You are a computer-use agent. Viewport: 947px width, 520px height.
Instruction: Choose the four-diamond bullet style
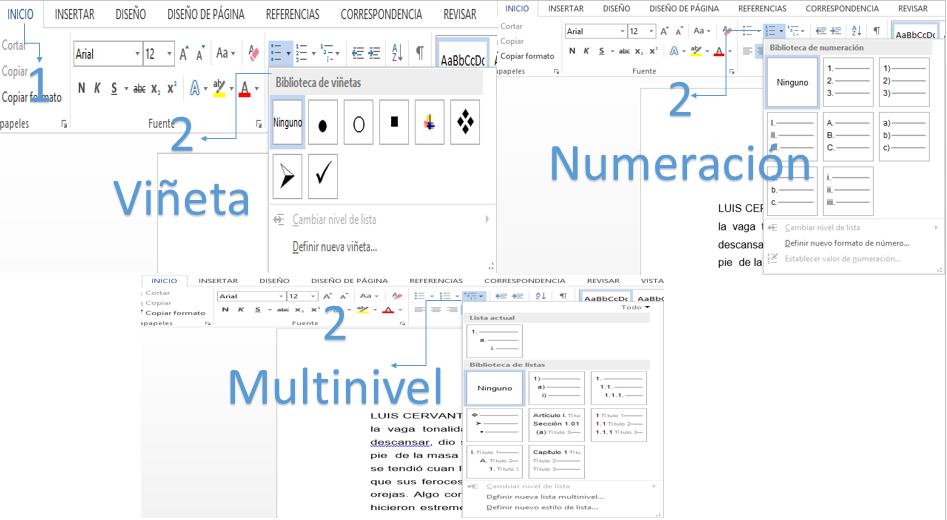click(x=465, y=123)
